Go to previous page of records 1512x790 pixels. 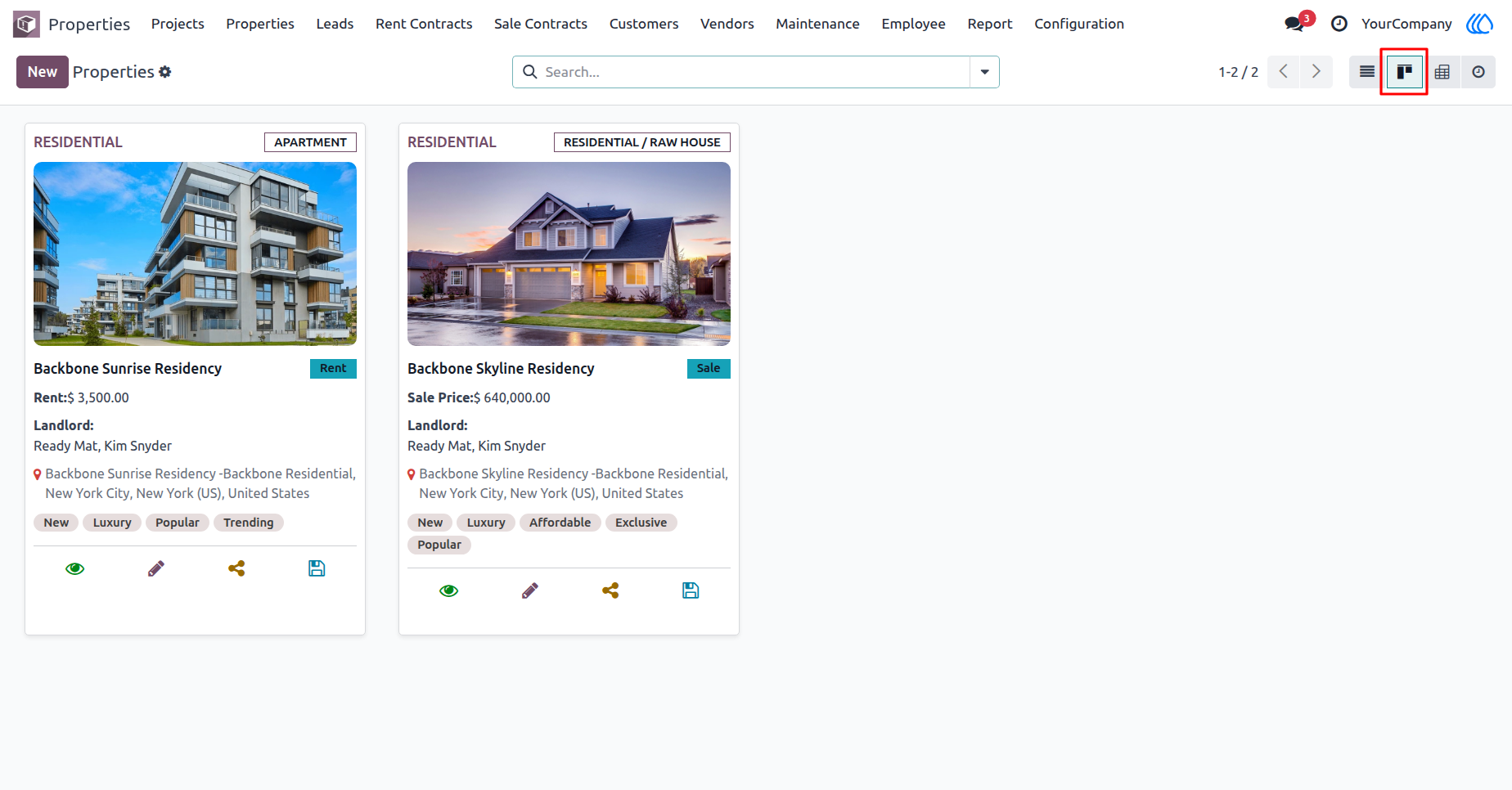pyautogui.click(x=1284, y=72)
